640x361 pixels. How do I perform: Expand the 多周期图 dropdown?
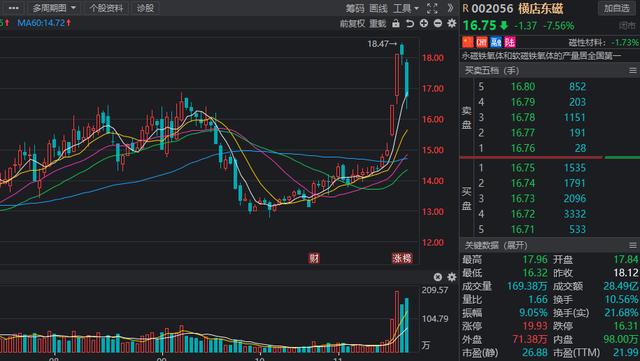click(x=54, y=8)
